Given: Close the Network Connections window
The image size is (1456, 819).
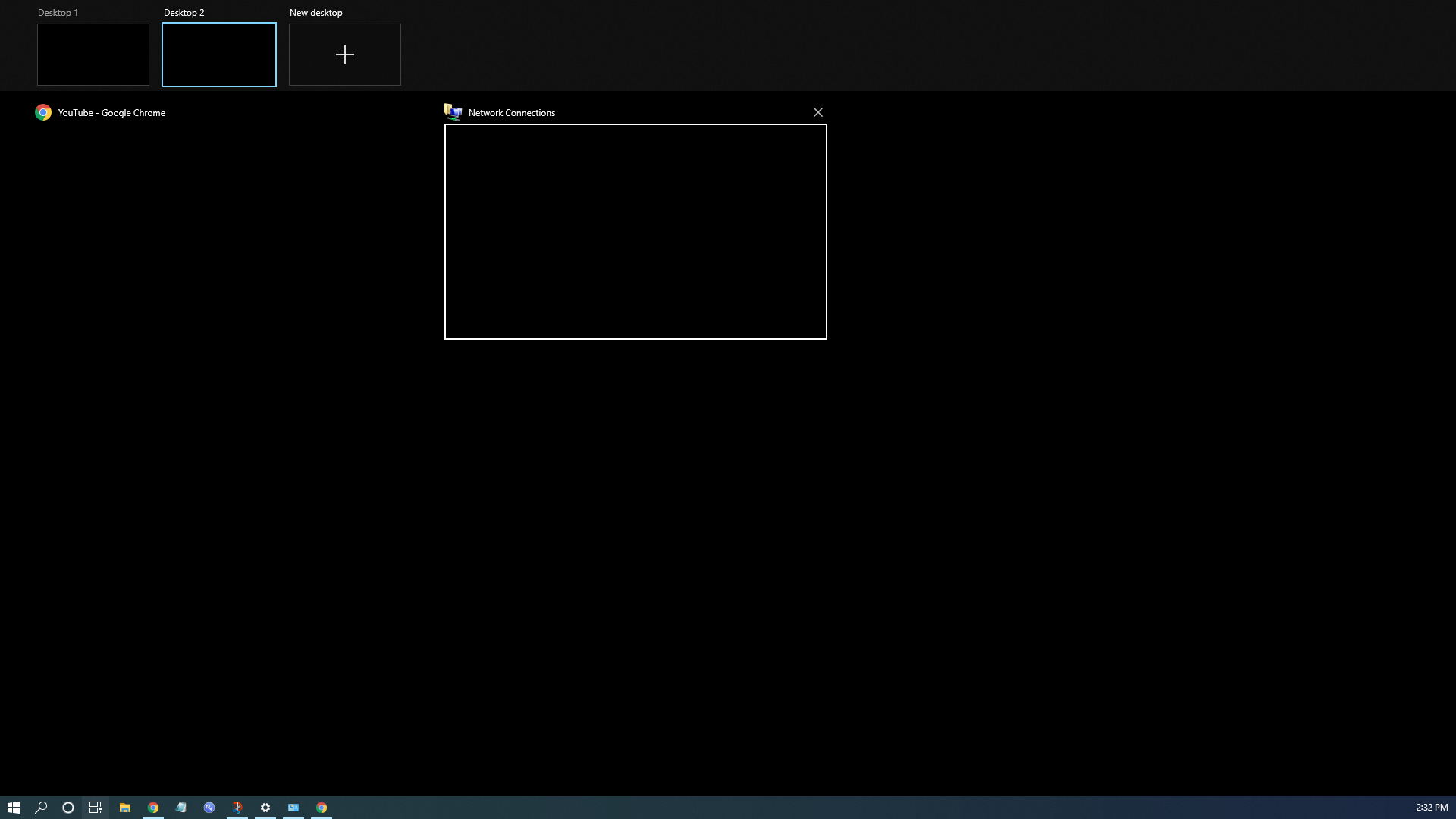Looking at the screenshot, I should (x=817, y=111).
